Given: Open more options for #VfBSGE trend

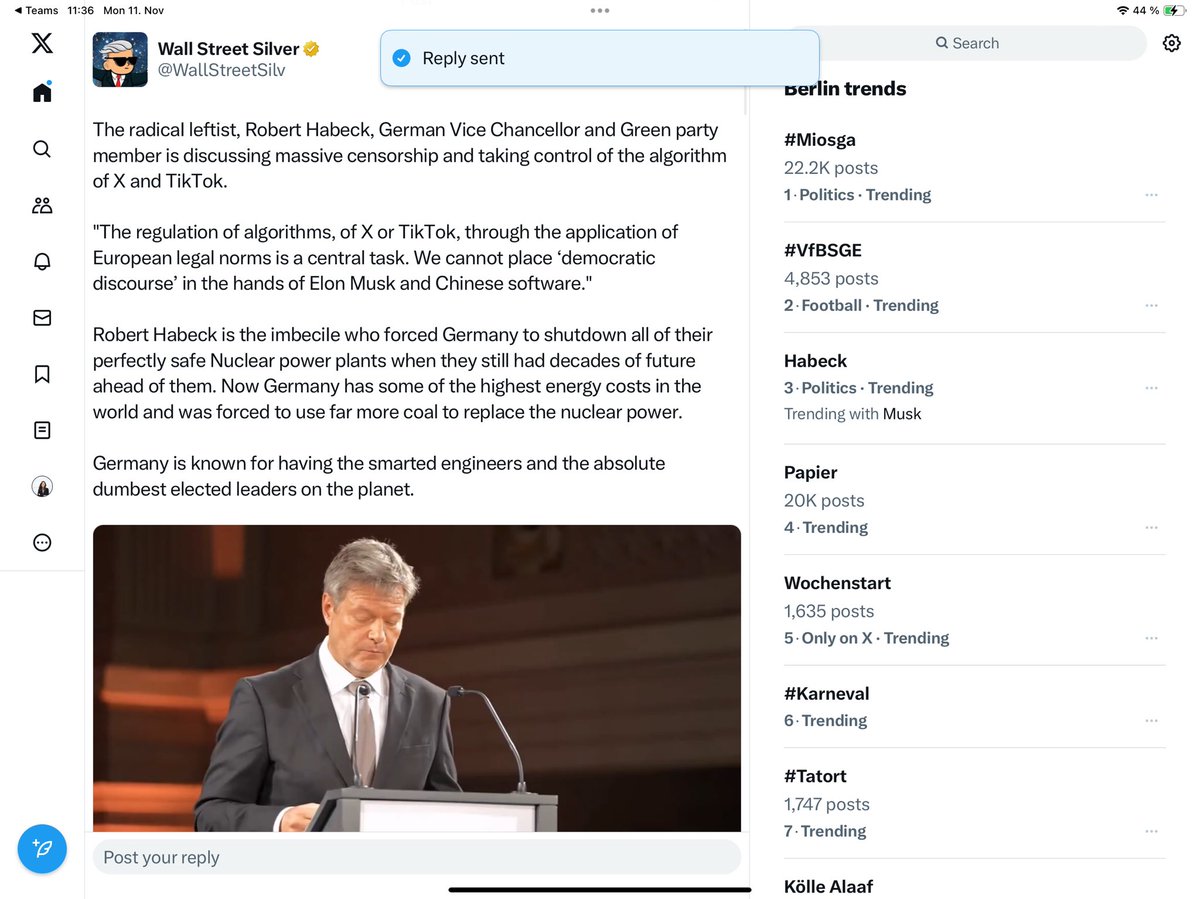Looking at the screenshot, I should [x=1151, y=306].
